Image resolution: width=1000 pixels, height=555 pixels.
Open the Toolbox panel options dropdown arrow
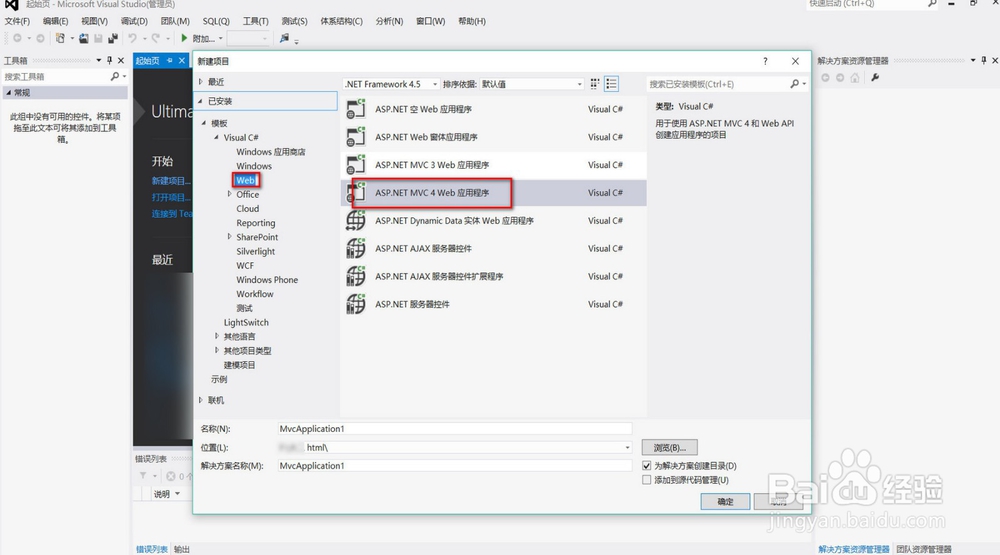99,61
